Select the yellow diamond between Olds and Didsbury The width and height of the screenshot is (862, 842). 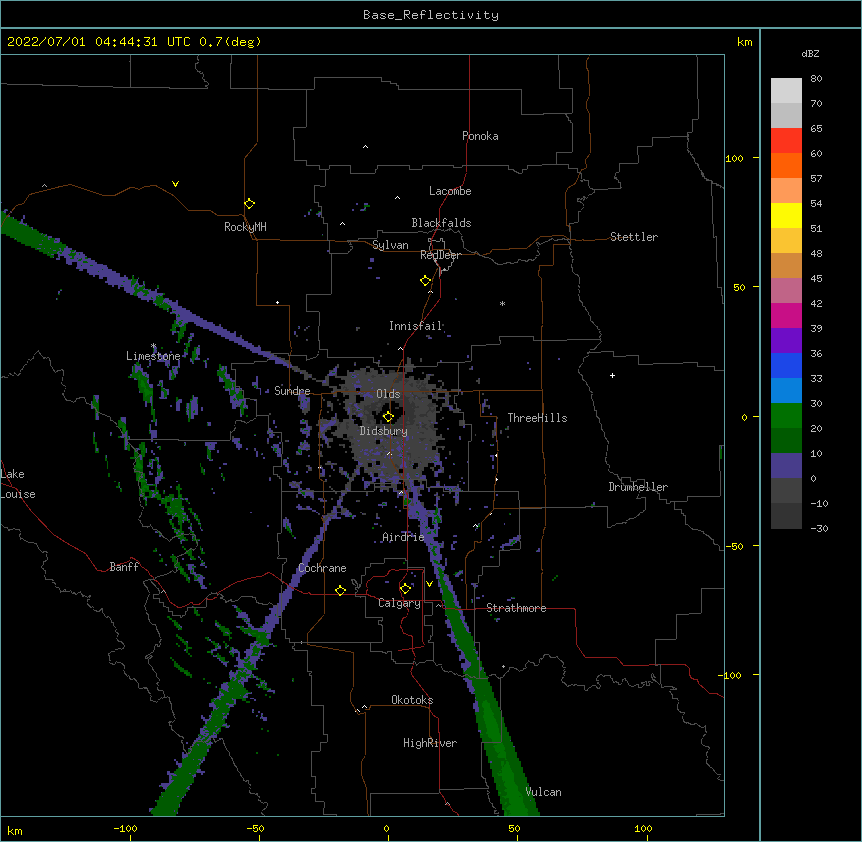point(388,417)
